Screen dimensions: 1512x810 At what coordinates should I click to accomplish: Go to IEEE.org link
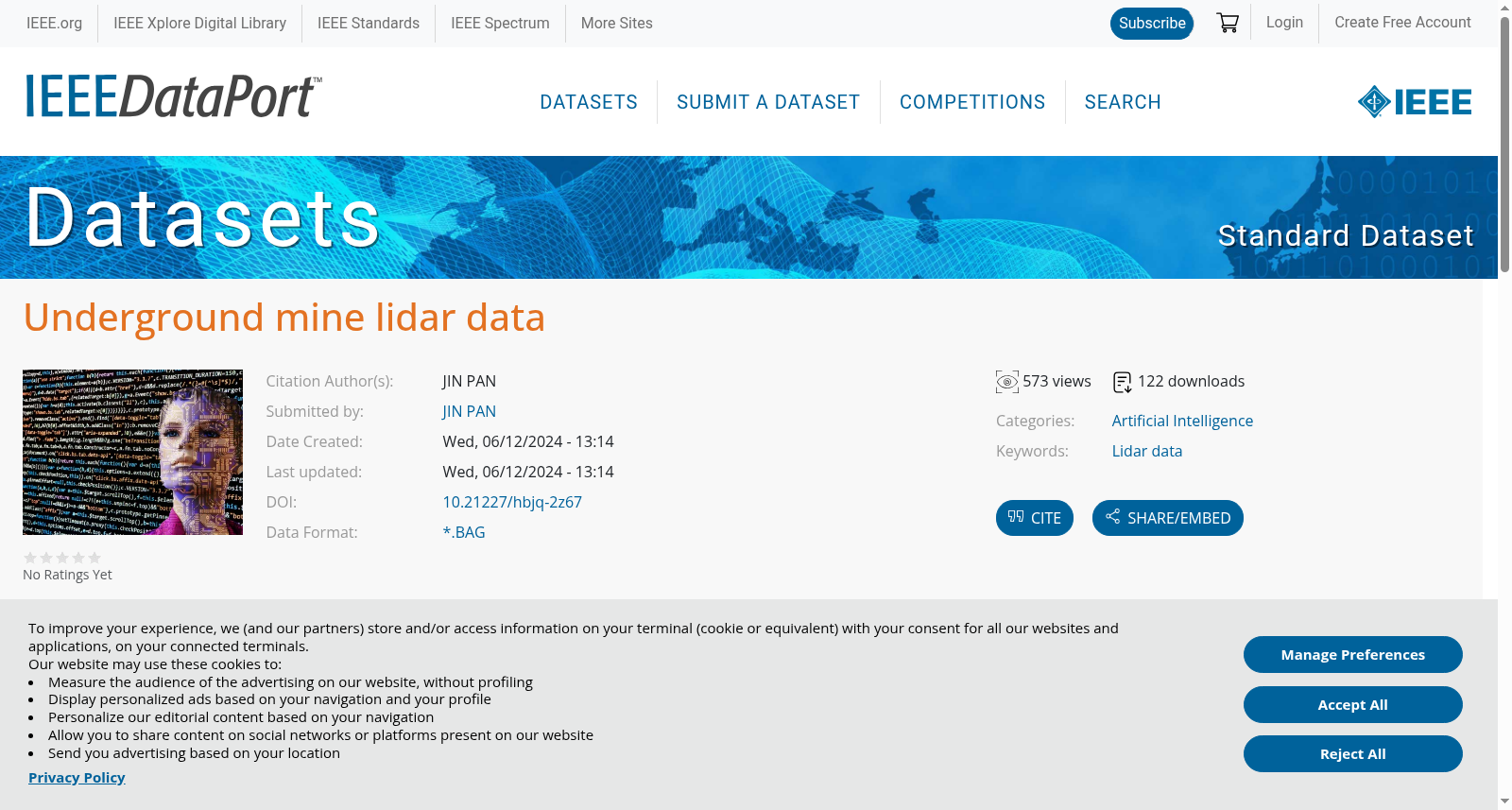(54, 23)
